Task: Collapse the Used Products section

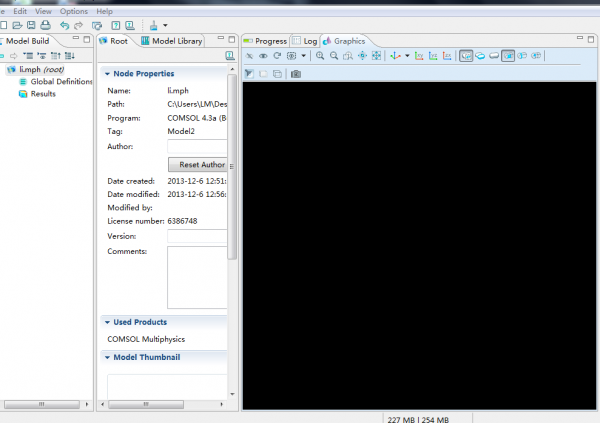Action: coord(107,322)
